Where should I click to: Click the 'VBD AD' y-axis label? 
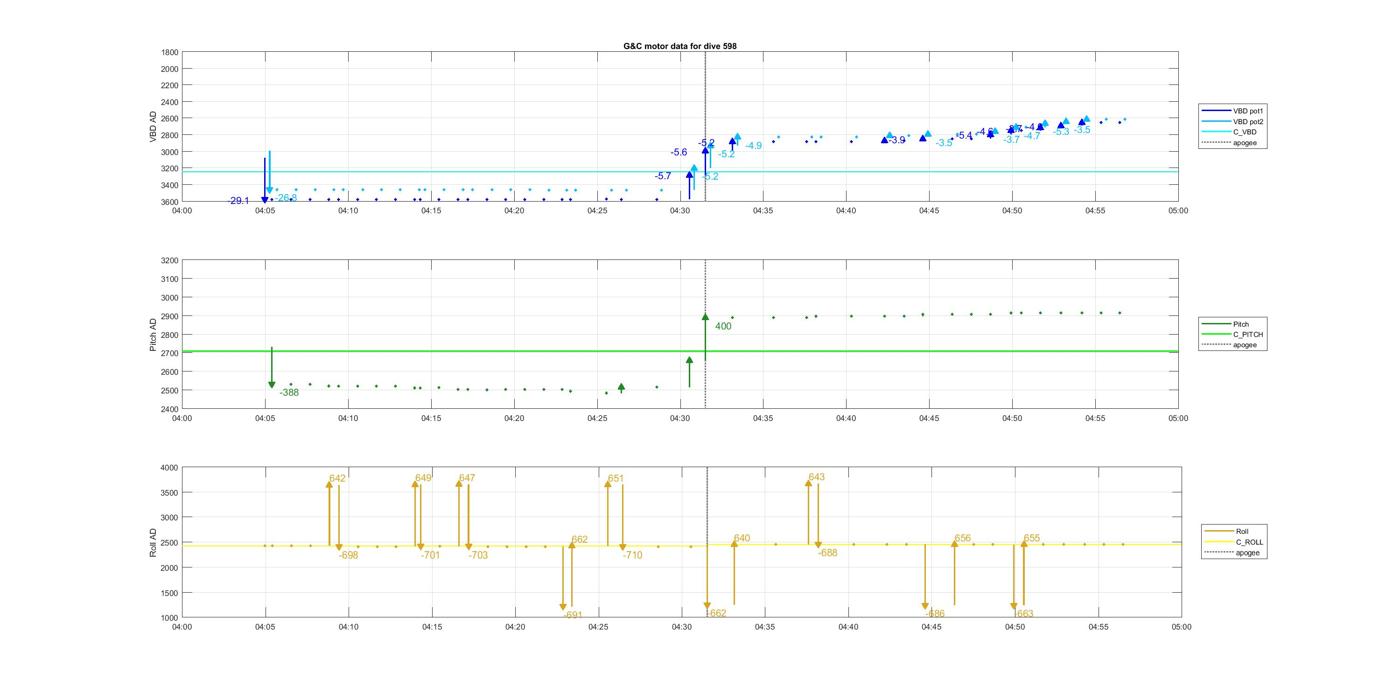[x=154, y=127]
